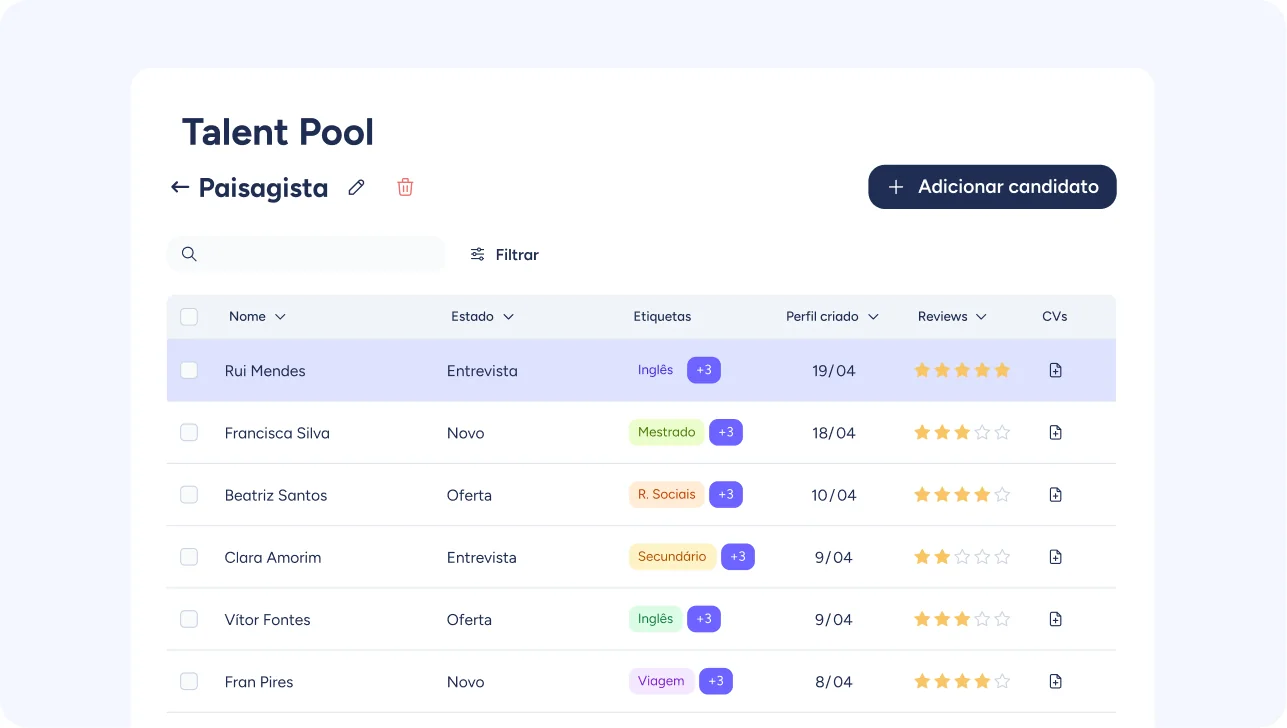Open Fran Pires CV file icon
This screenshot has width=1287, height=728.
1055,681
